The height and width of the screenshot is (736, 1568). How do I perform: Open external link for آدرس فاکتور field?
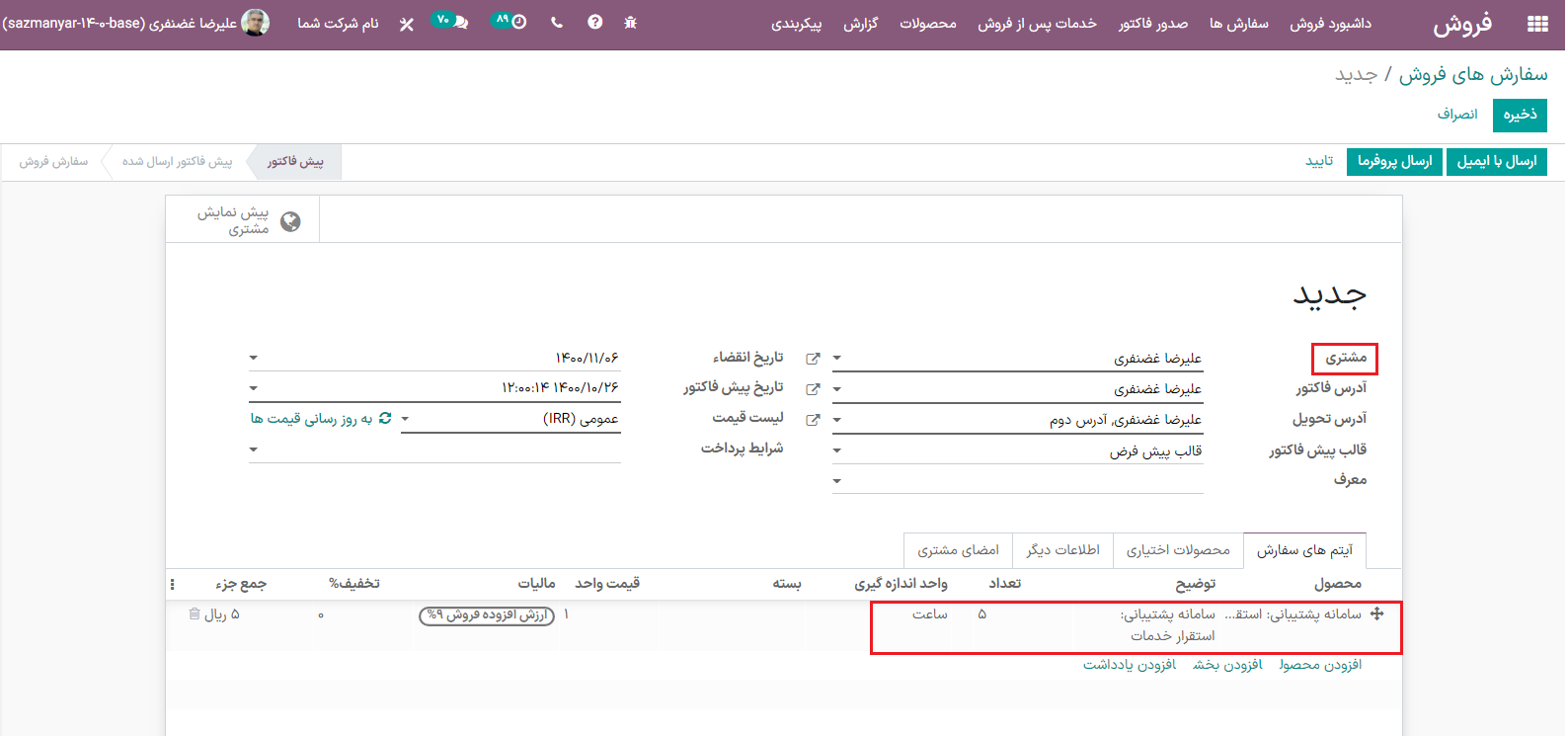[813, 389]
